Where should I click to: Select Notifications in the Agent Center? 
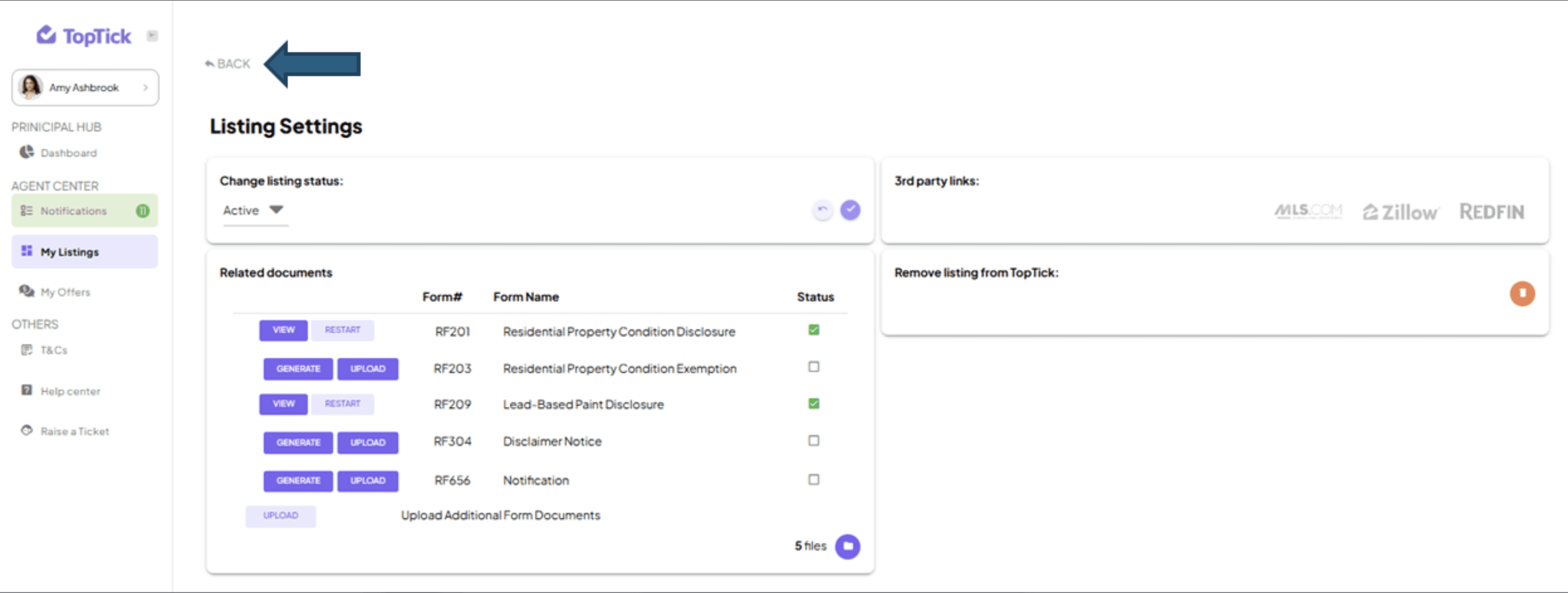(x=85, y=211)
